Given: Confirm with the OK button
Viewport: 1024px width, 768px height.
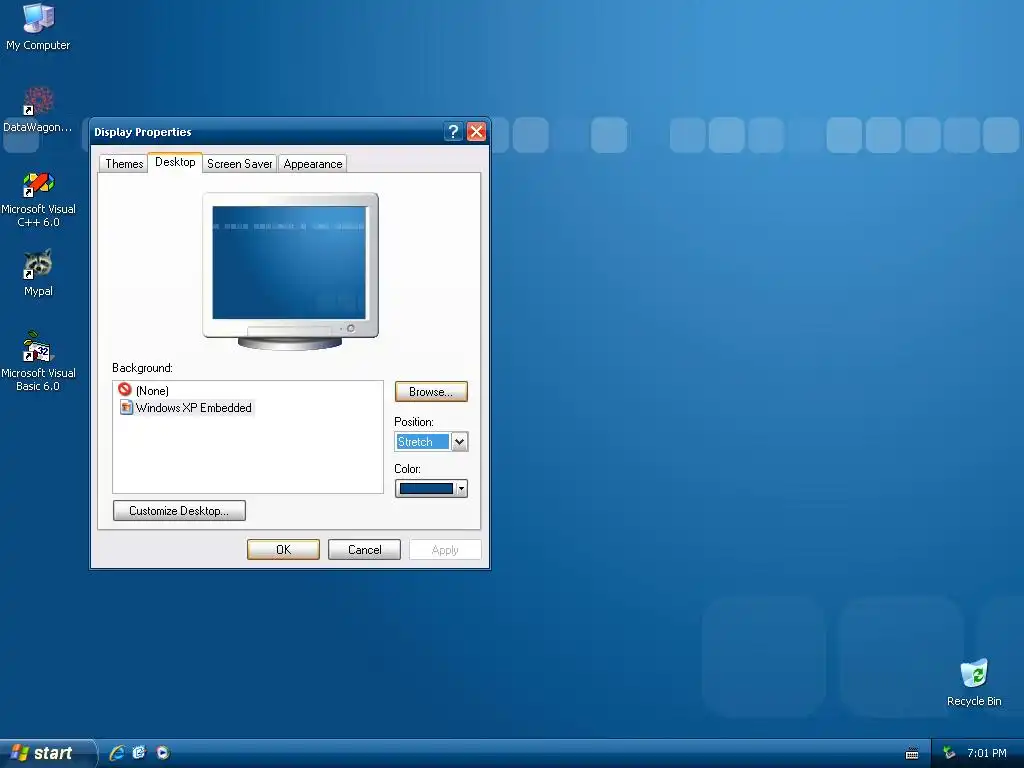Looking at the screenshot, I should point(283,549).
